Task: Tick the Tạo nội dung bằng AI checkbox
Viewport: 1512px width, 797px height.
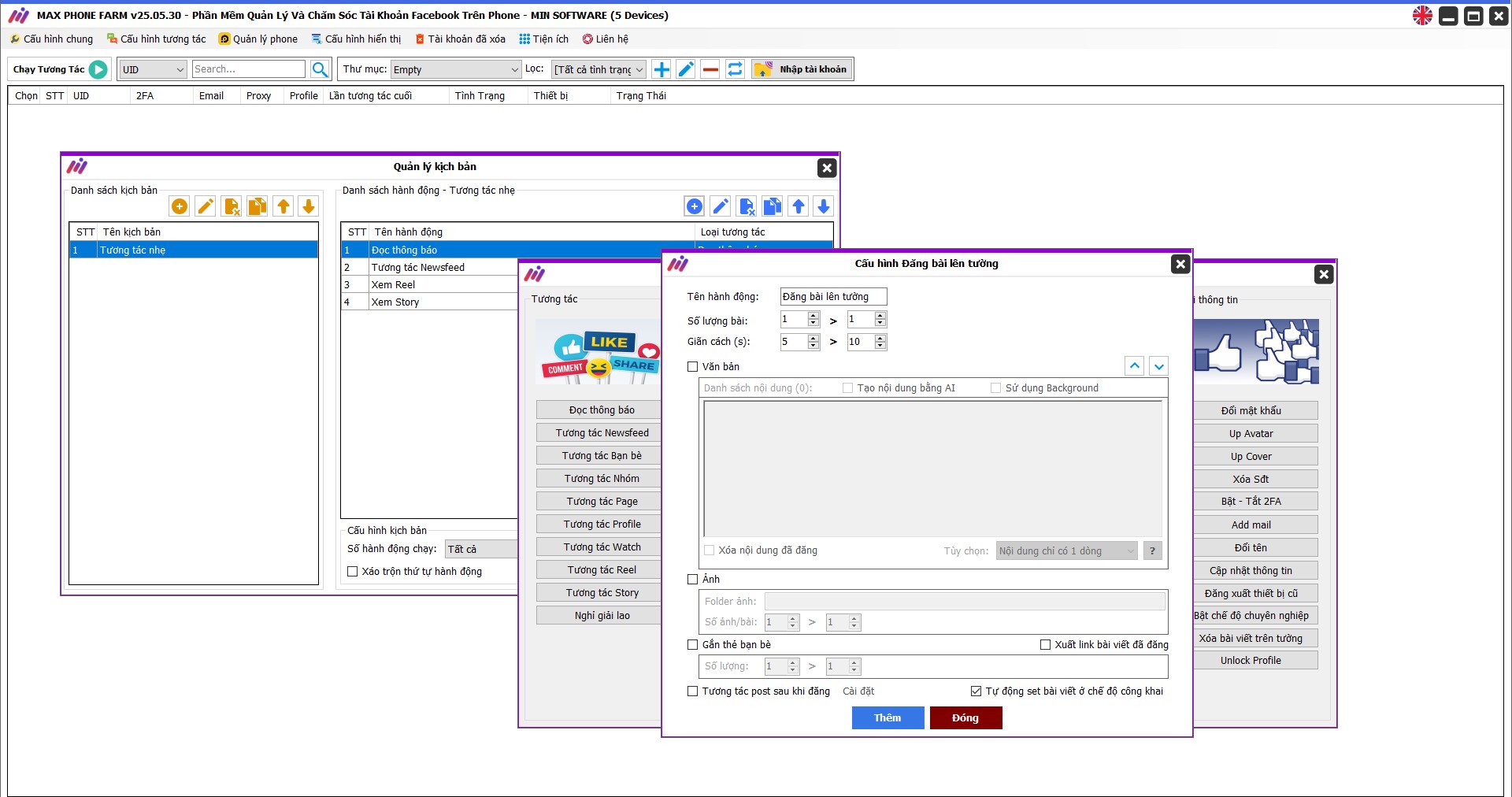Action: [x=847, y=388]
